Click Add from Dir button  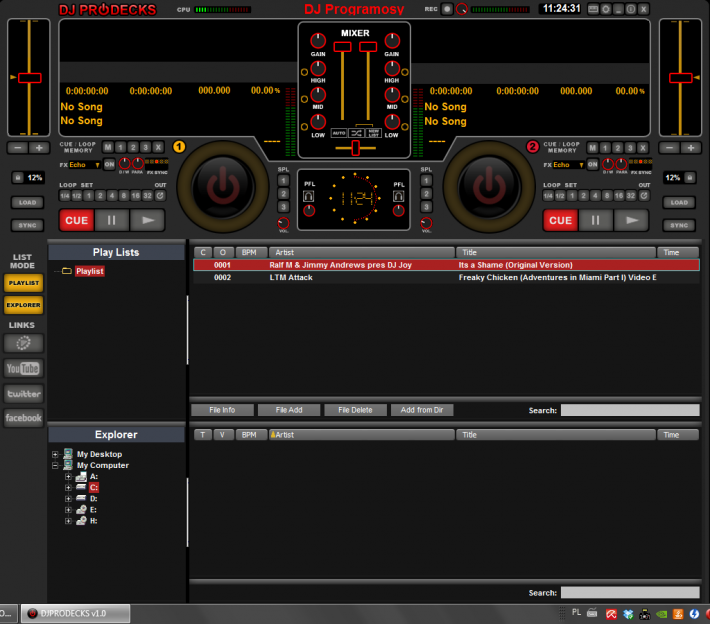pos(422,410)
